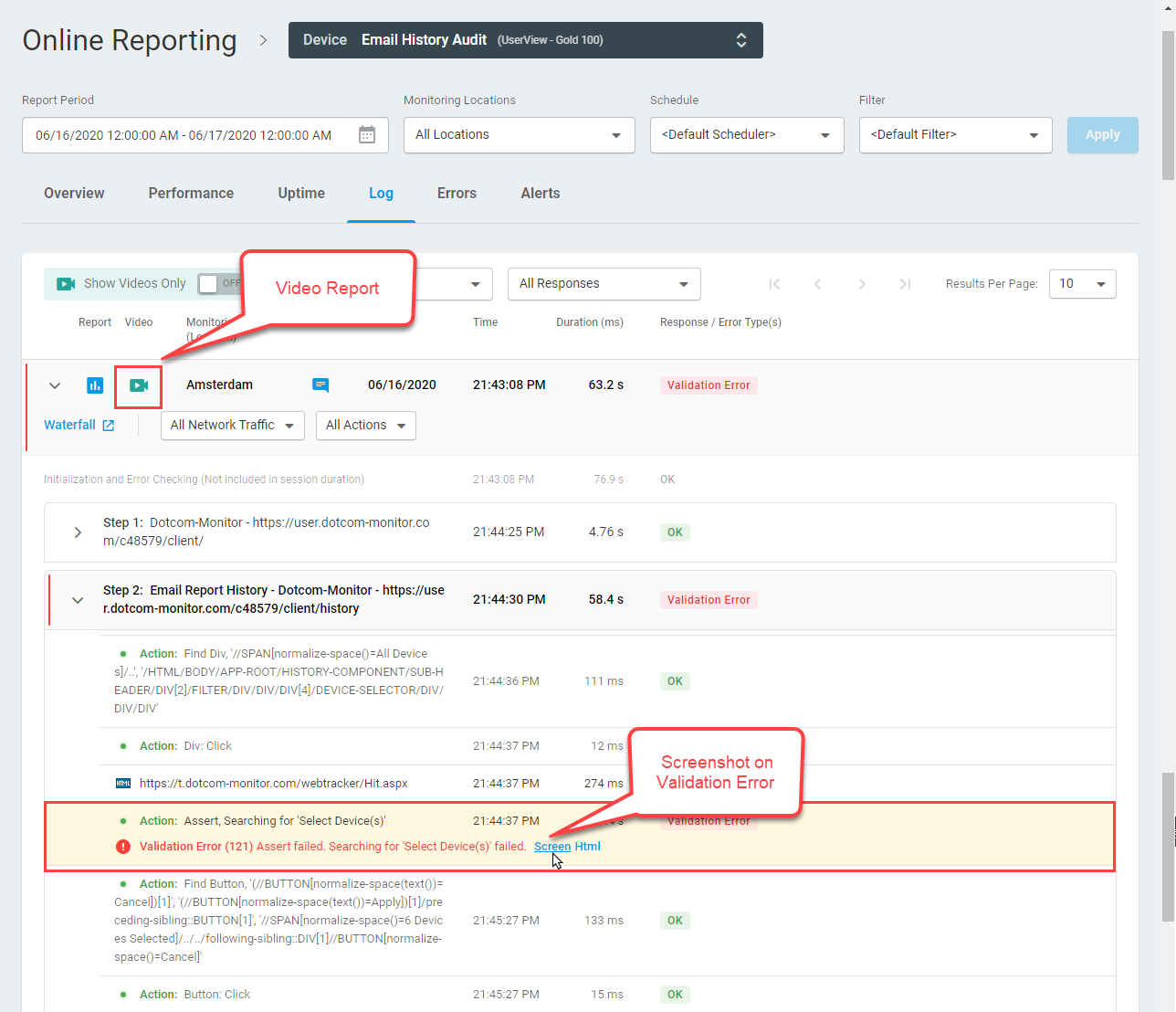Click the calendar icon in Report Period
This screenshot has width=1176, height=1012.
pyautogui.click(x=367, y=135)
